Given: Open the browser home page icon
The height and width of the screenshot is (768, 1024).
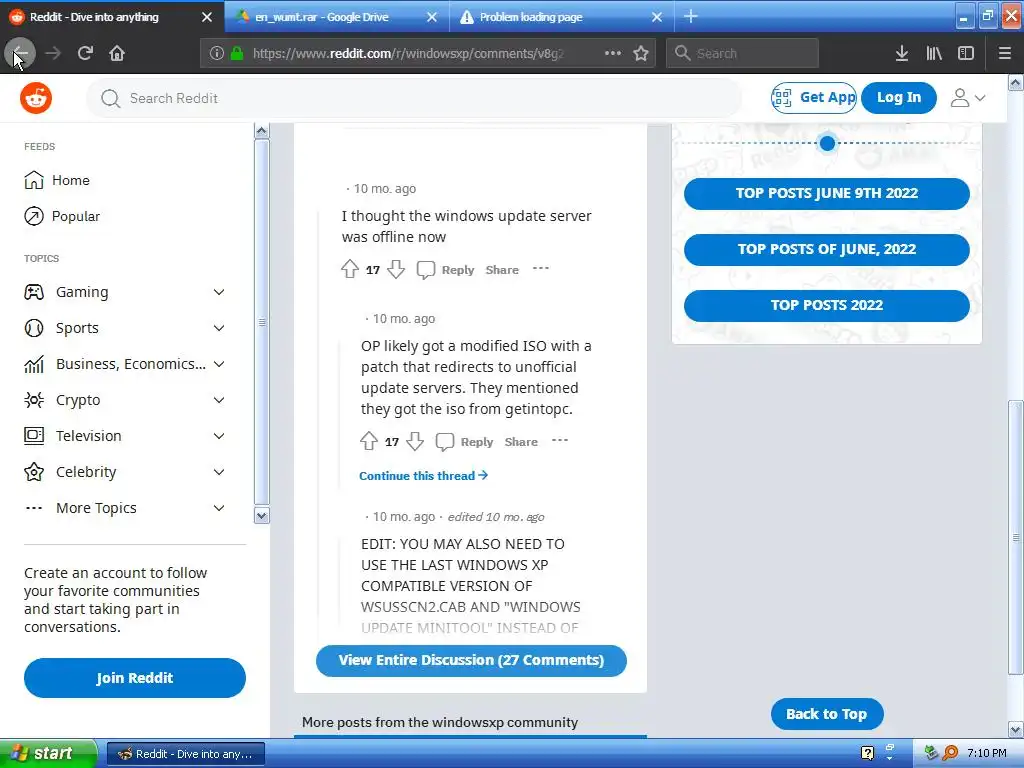Looking at the screenshot, I should click(117, 53).
